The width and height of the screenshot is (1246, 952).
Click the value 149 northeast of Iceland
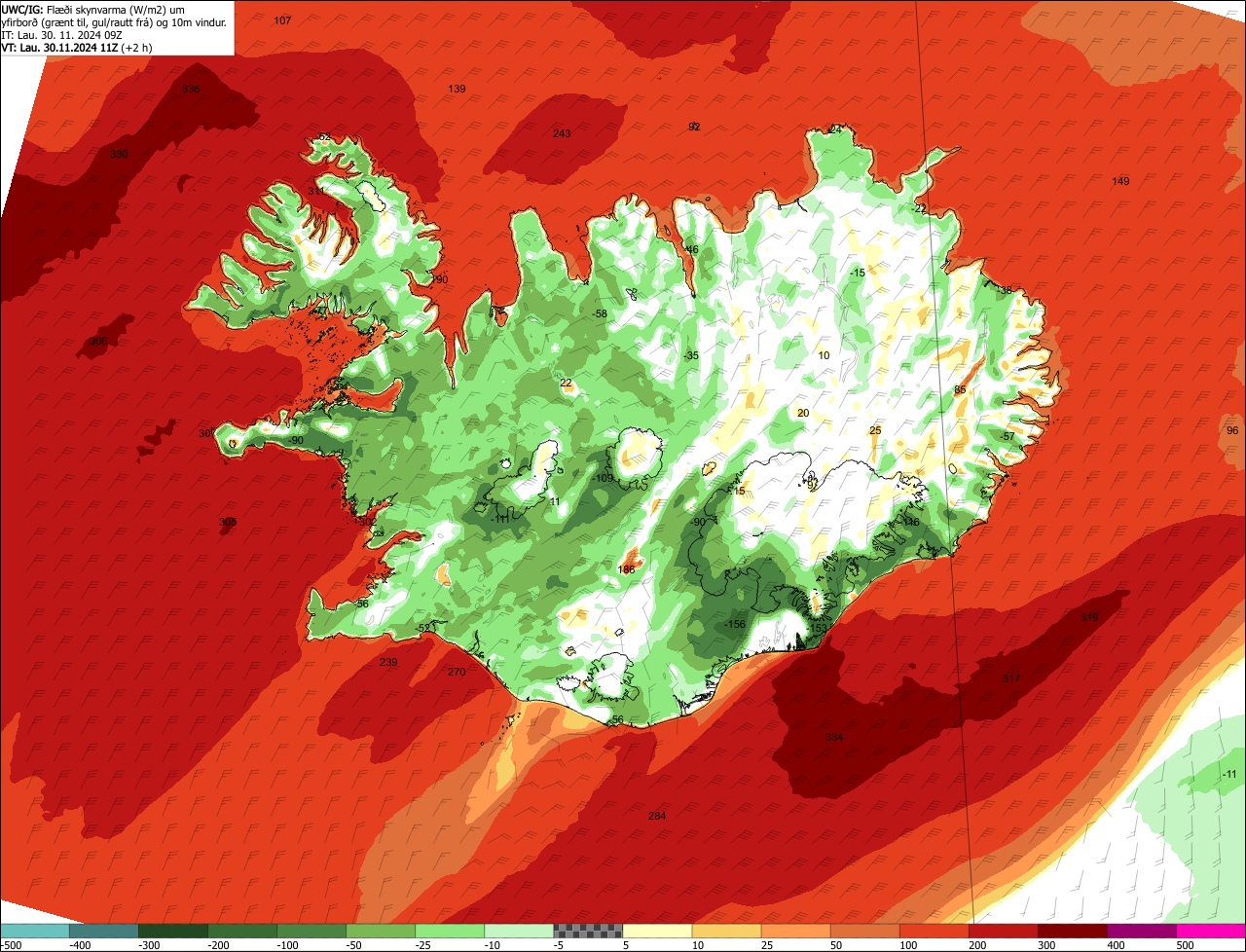click(x=1120, y=181)
